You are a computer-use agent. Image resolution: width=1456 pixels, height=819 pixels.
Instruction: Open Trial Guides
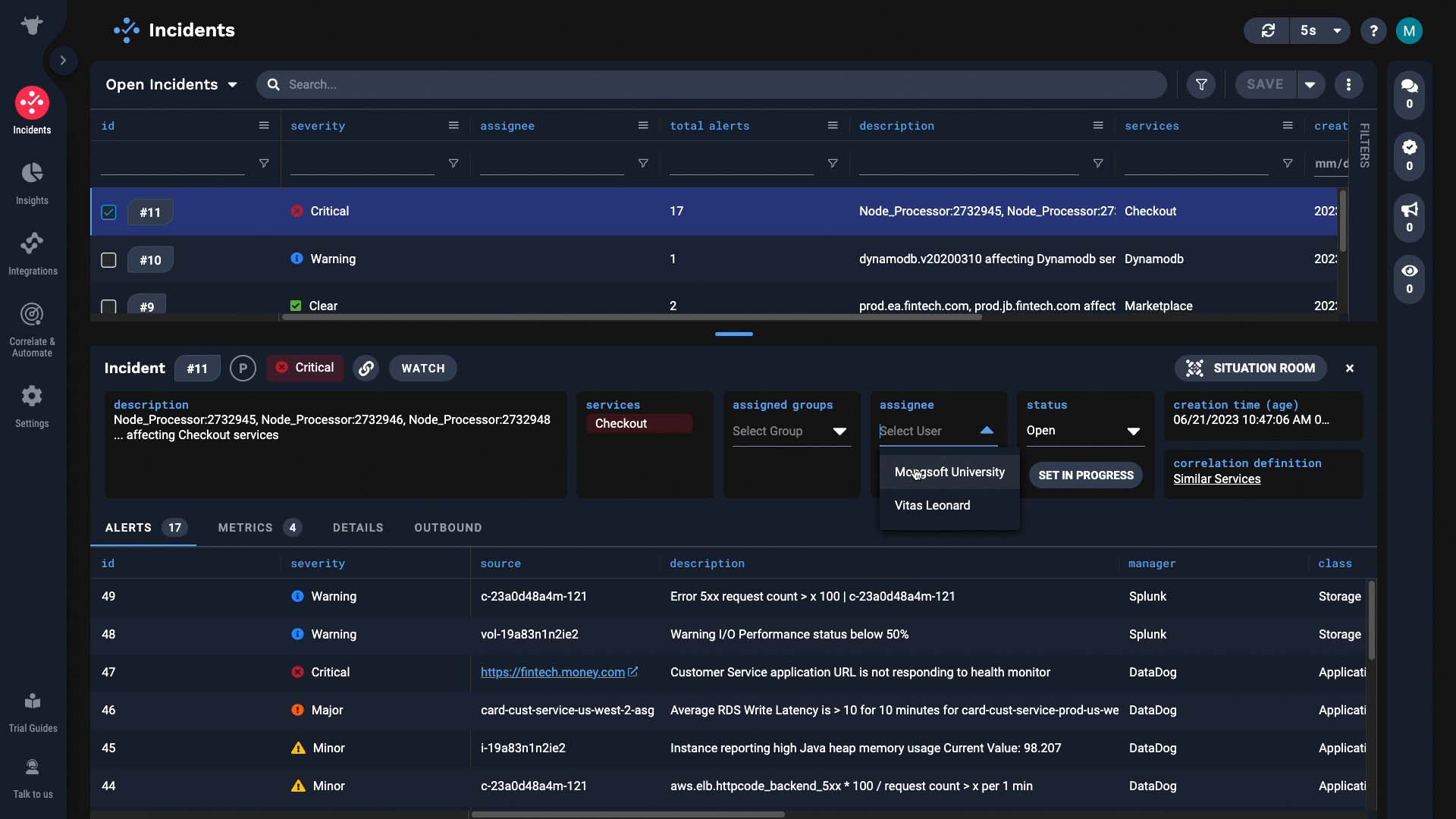32,712
